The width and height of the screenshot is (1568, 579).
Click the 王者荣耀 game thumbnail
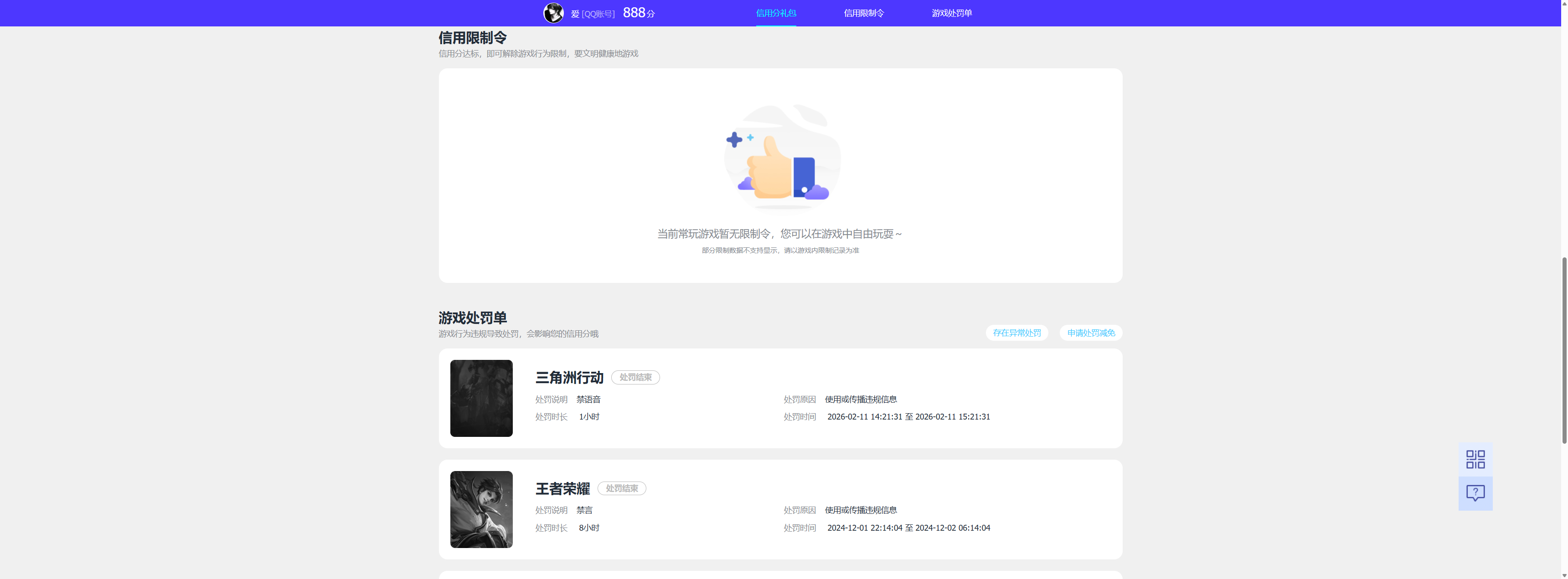(481, 510)
